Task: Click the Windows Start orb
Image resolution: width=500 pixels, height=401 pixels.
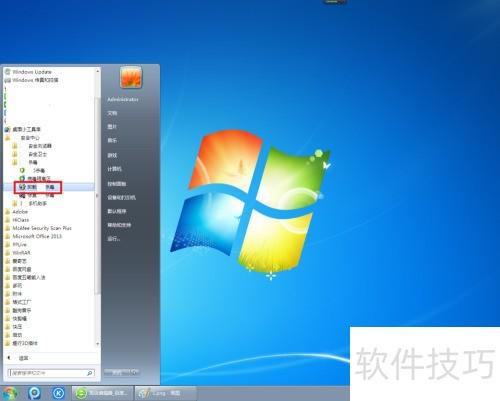Action: (x=9, y=394)
